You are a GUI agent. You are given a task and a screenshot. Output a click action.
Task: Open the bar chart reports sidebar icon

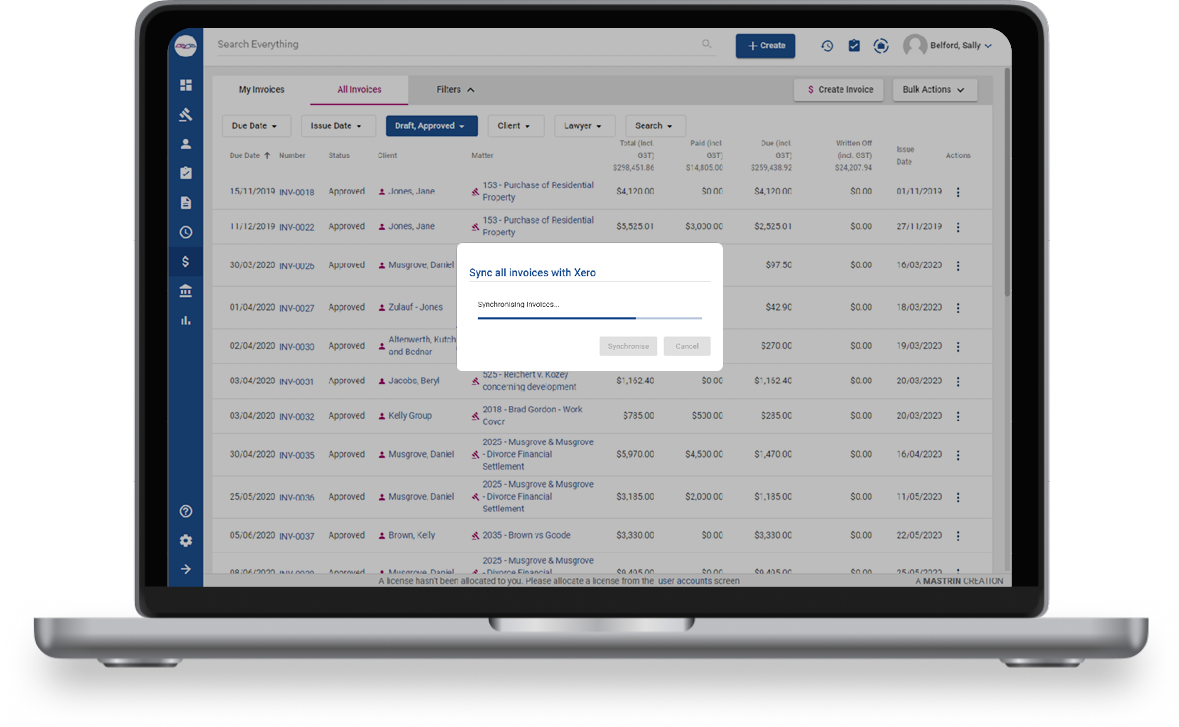(x=185, y=321)
